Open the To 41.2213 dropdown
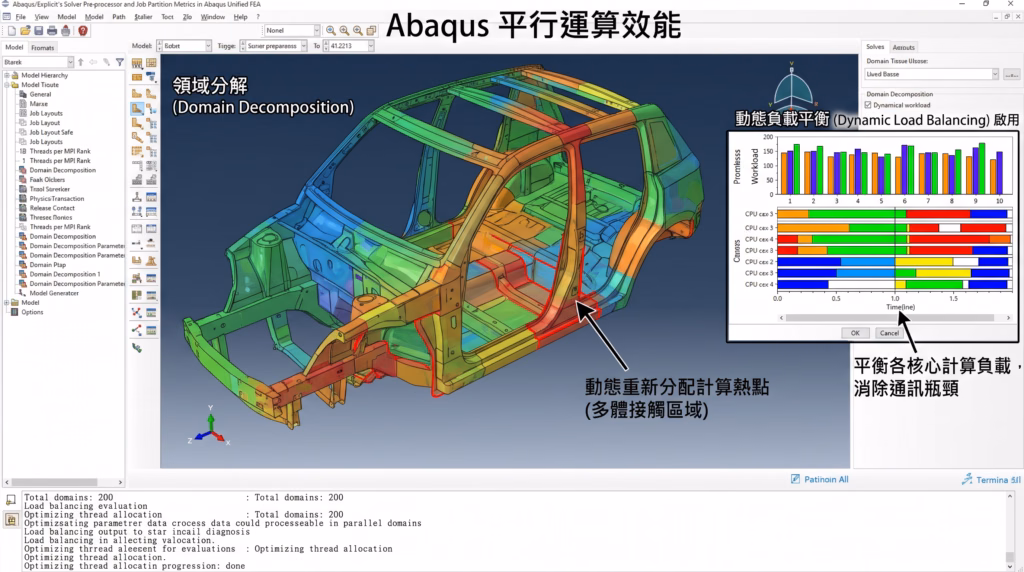Screen dimensions: 1024x572 (349, 46)
